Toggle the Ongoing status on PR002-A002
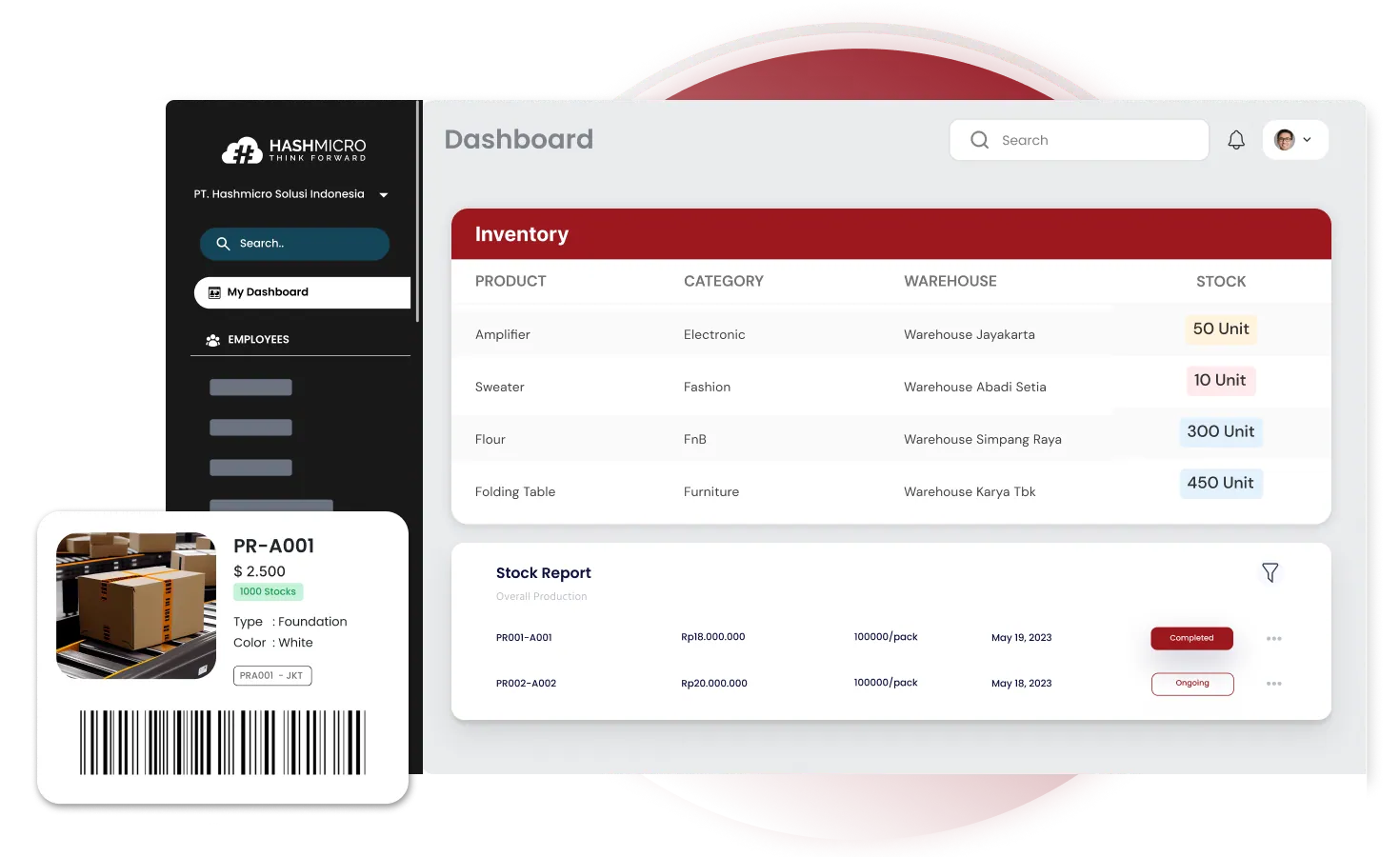This screenshot has width=1400, height=857. (1192, 683)
